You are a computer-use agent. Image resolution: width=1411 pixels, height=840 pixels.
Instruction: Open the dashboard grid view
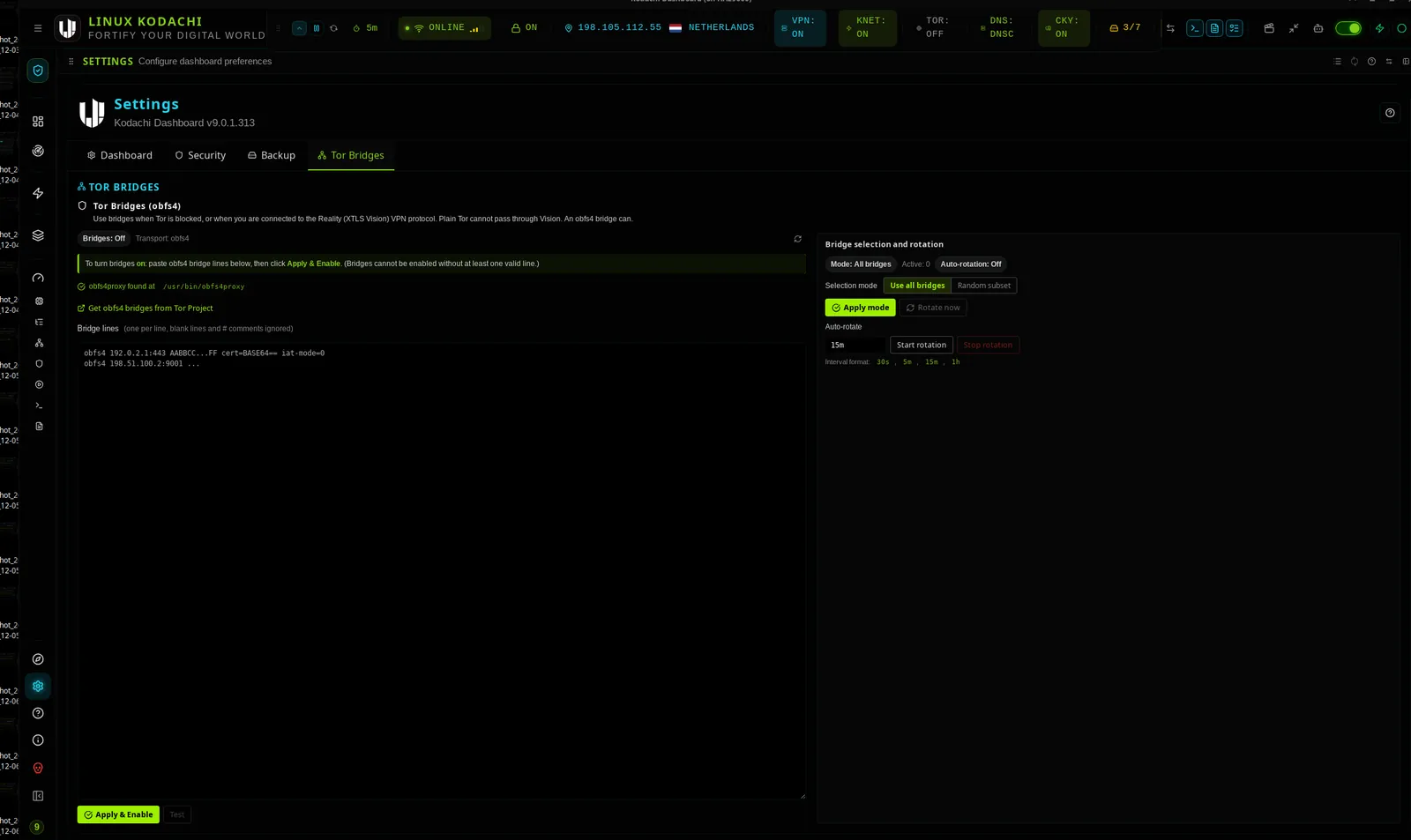(x=38, y=122)
